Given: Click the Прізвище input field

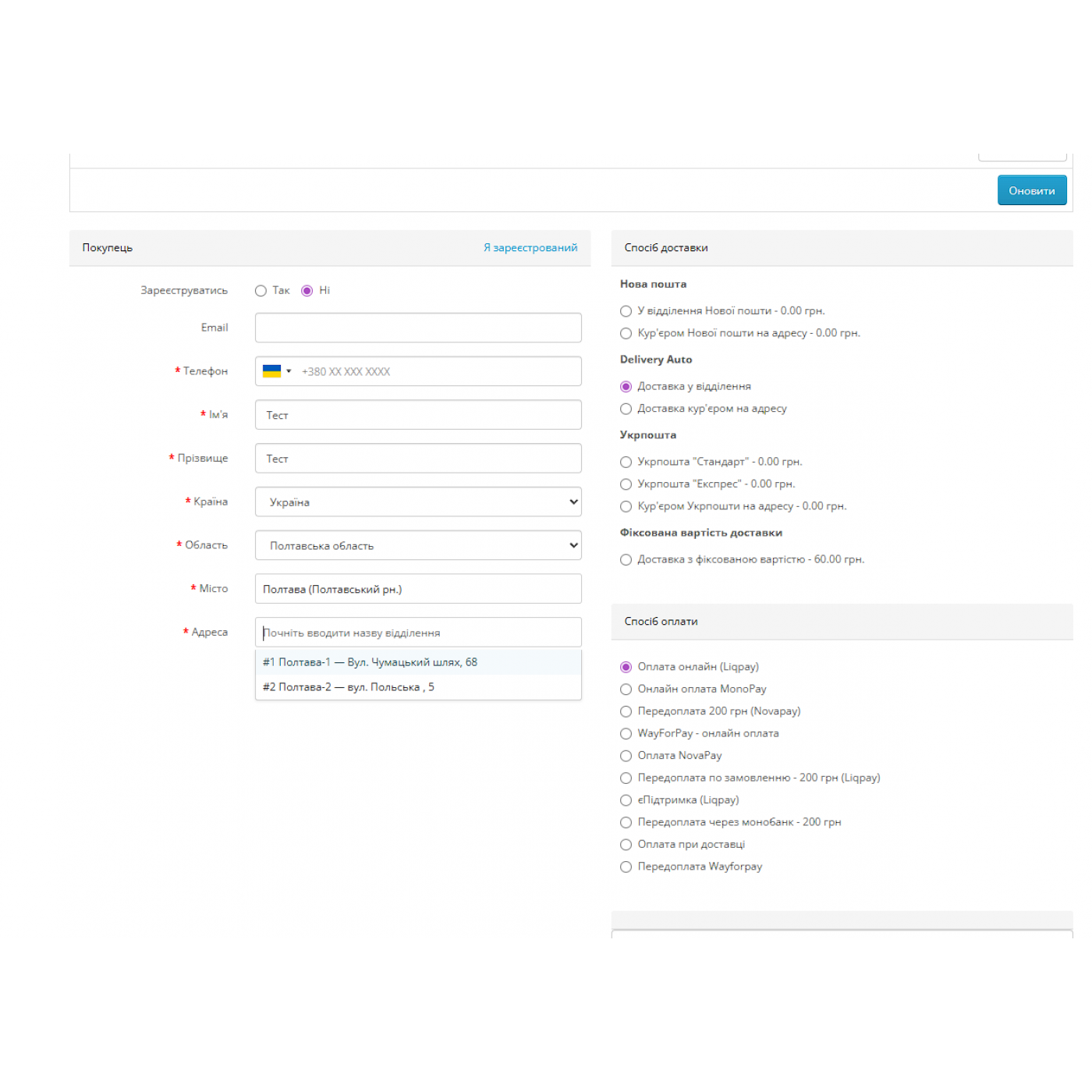Looking at the screenshot, I should click(x=417, y=459).
